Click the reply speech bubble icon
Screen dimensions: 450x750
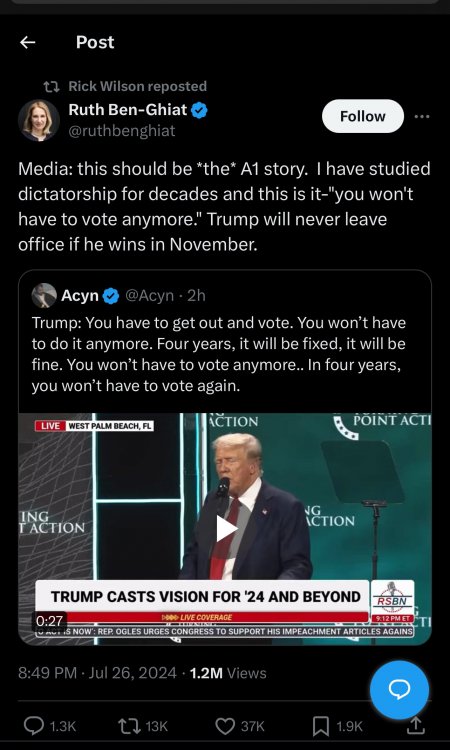coord(34,726)
